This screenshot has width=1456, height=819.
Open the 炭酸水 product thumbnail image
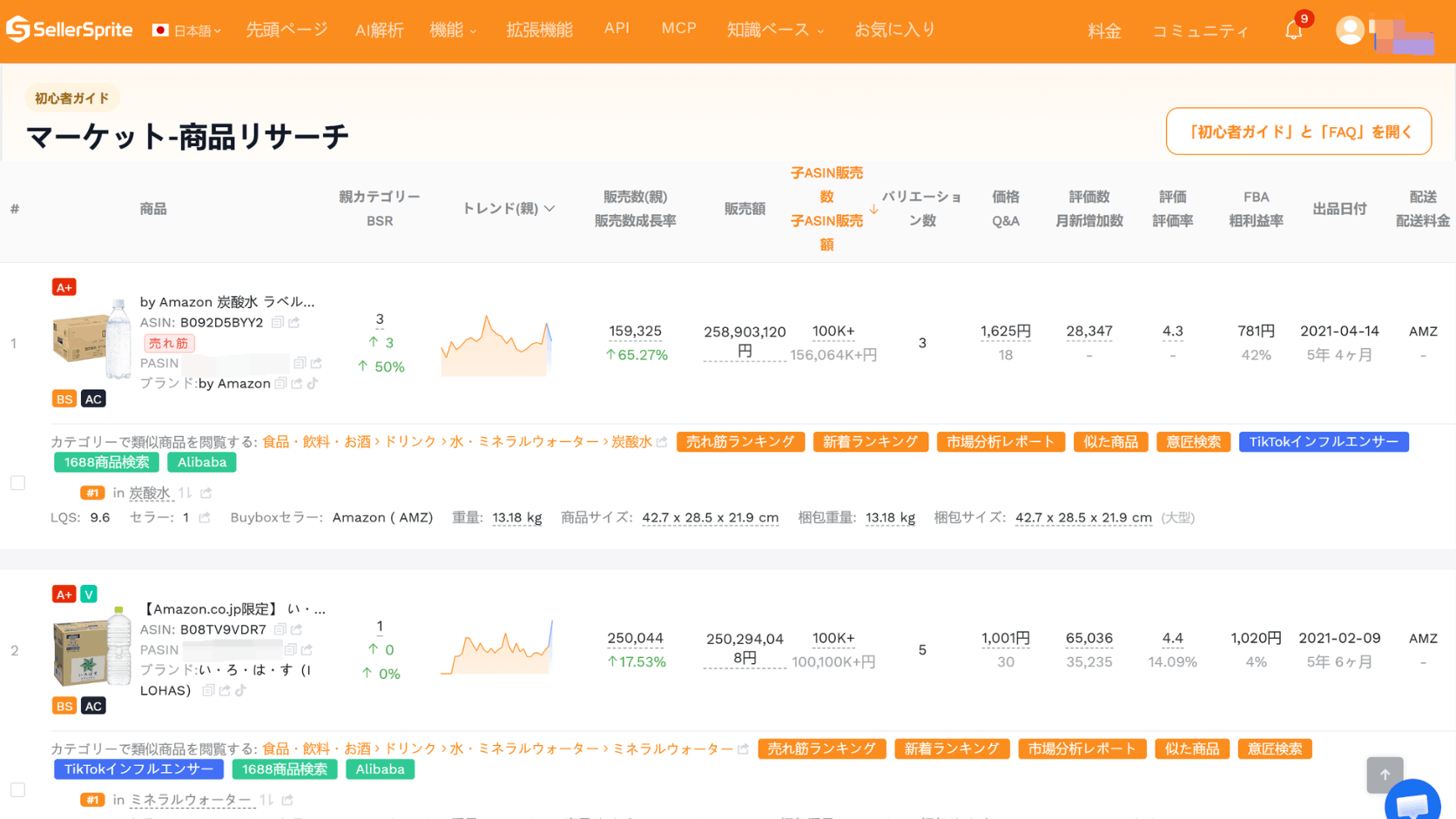pos(91,339)
